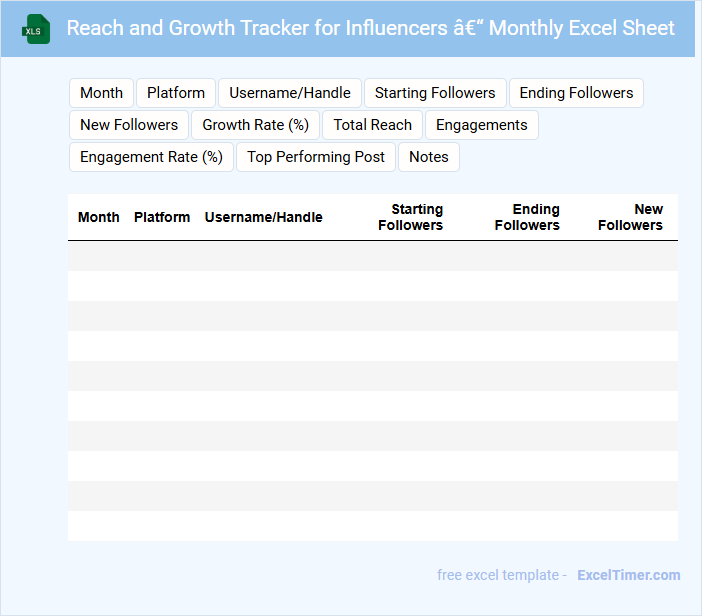Image resolution: width=702 pixels, height=616 pixels.
Task: Choose the Starting Followers tag
Action: pos(435,93)
